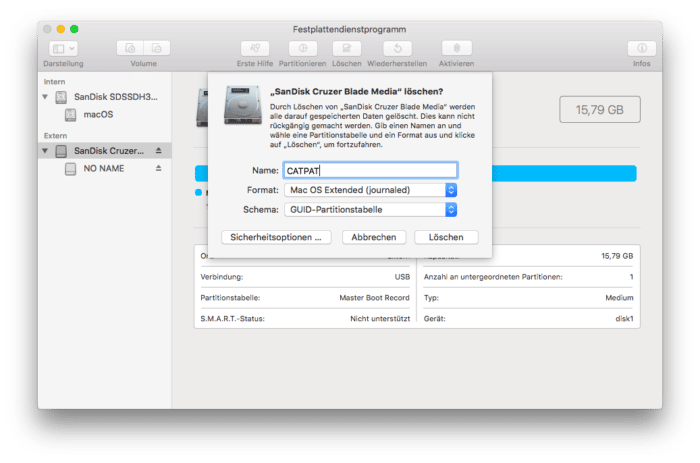Screen dimensions: 700x463
Task: Click Abbrechen to cancel erasing
Action: click(374, 237)
